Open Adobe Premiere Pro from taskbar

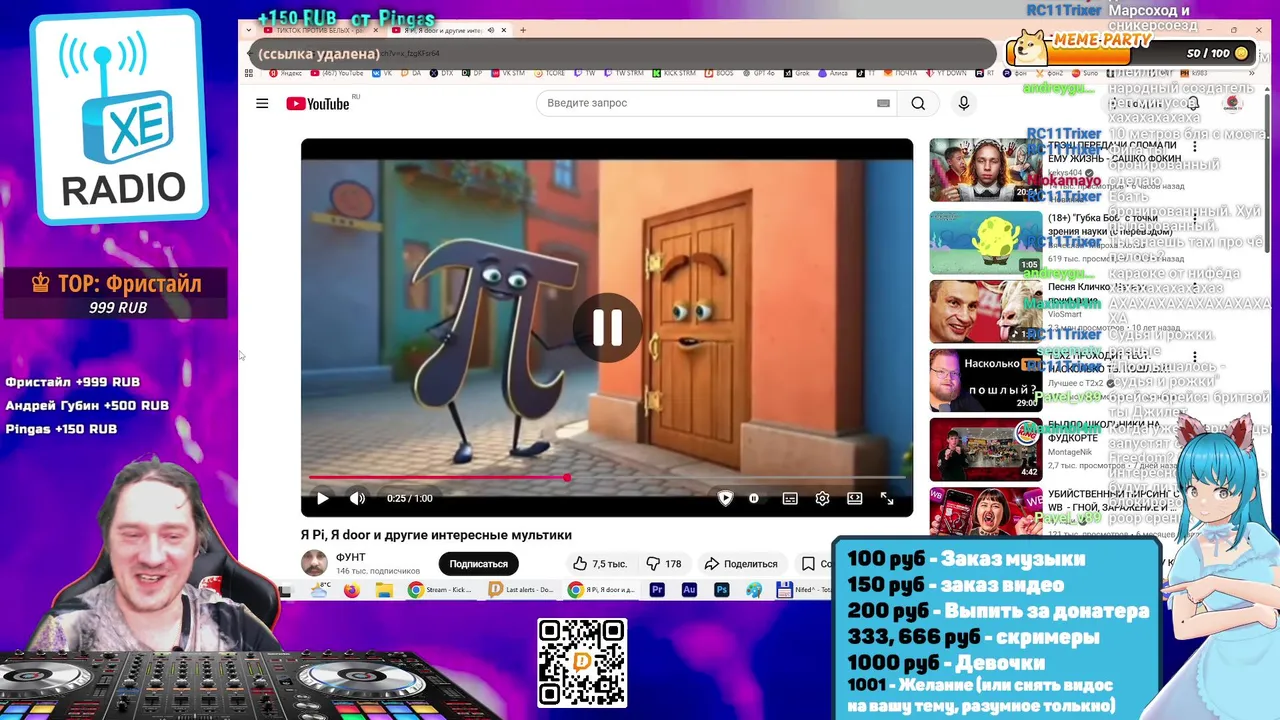(x=657, y=590)
